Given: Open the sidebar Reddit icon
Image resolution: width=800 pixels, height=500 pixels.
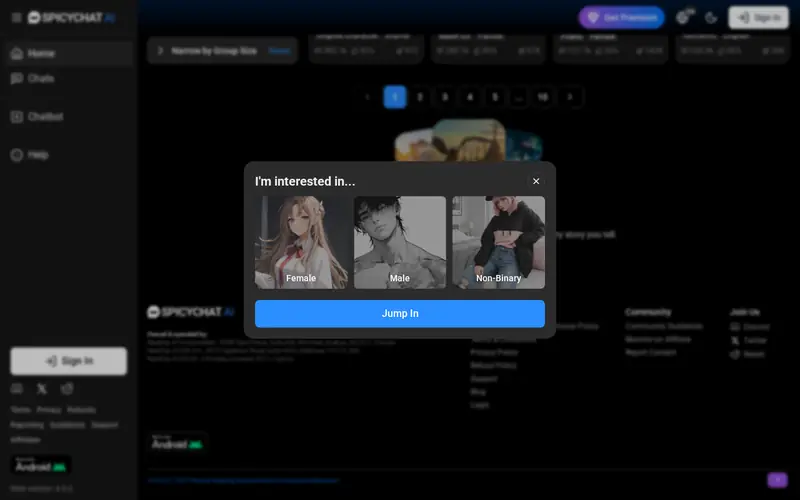Looking at the screenshot, I should tap(67, 389).
